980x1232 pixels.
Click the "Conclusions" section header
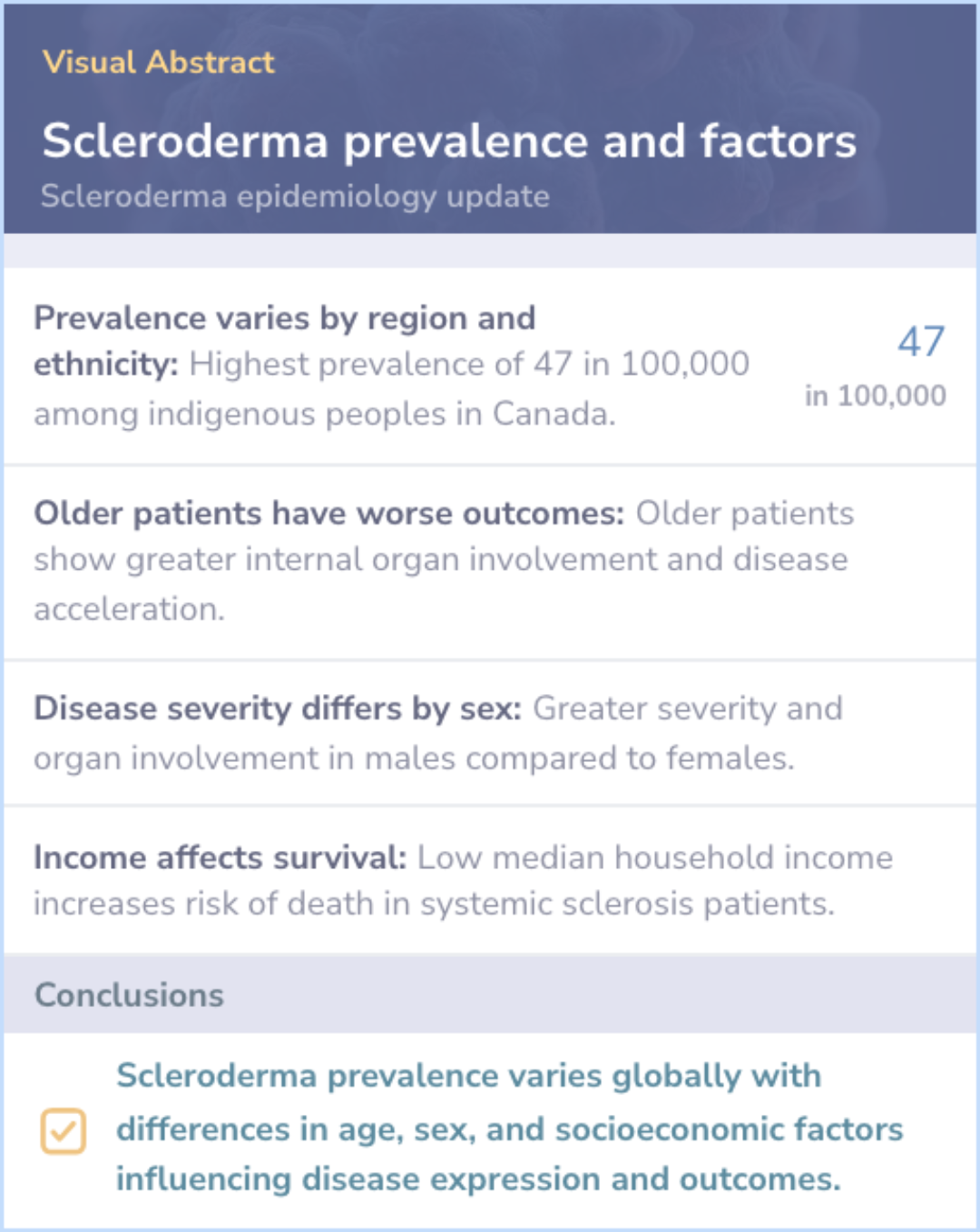(x=129, y=995)
